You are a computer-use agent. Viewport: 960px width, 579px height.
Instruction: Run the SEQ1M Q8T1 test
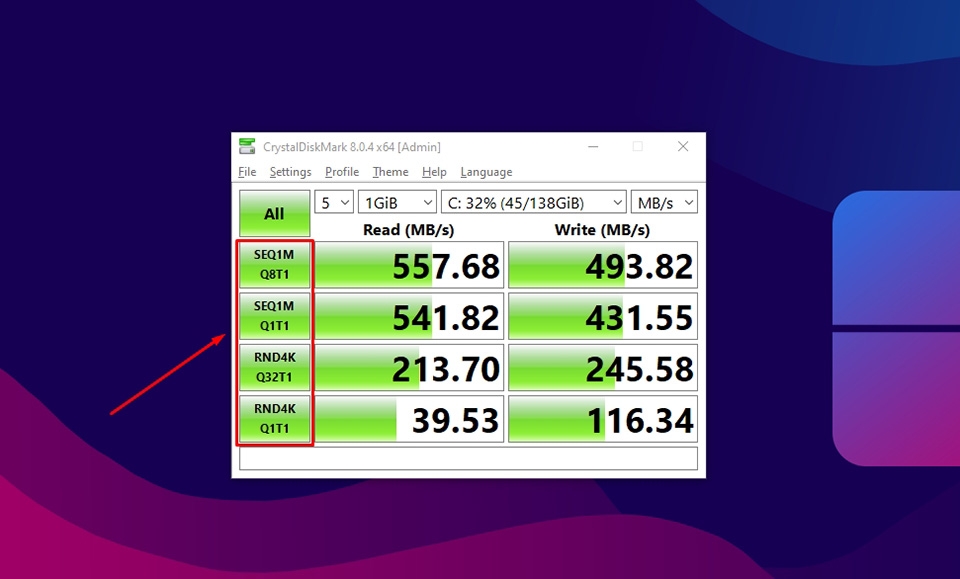click(274, 264)
